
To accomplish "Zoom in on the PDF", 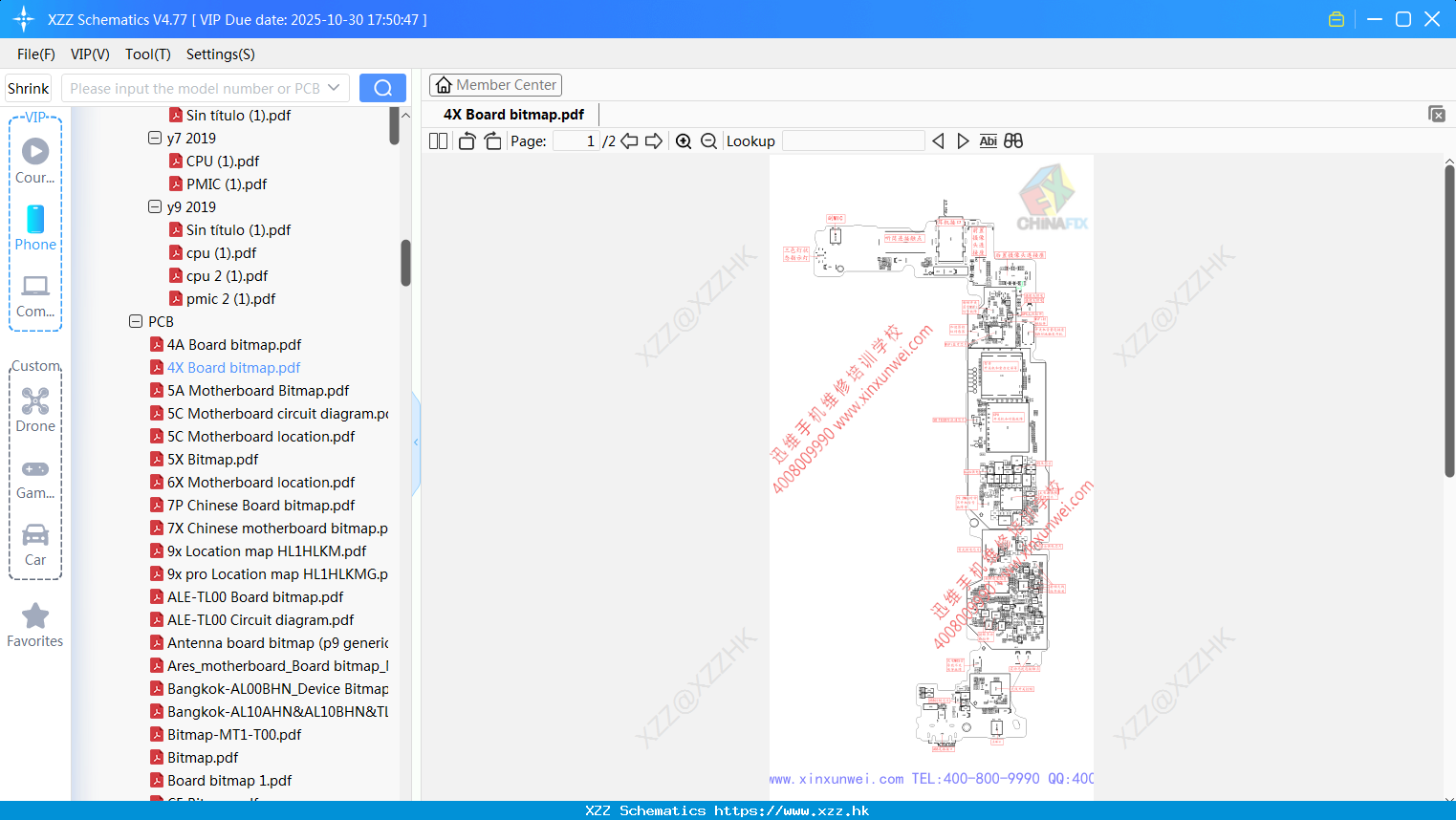I will click(x=684, y=141).
